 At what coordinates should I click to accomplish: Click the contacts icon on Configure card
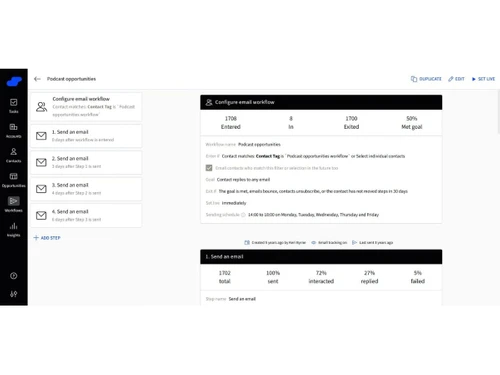pos(41,107)
